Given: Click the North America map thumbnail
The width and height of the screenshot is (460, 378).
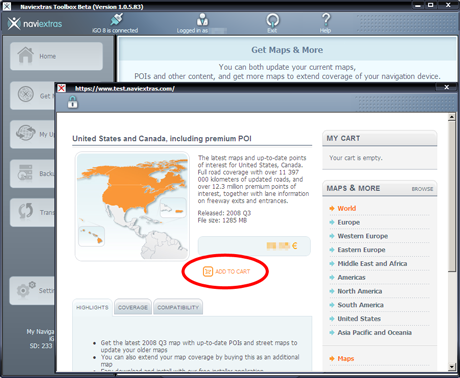Looking at the screenshot, I should (x=132, y=206).
